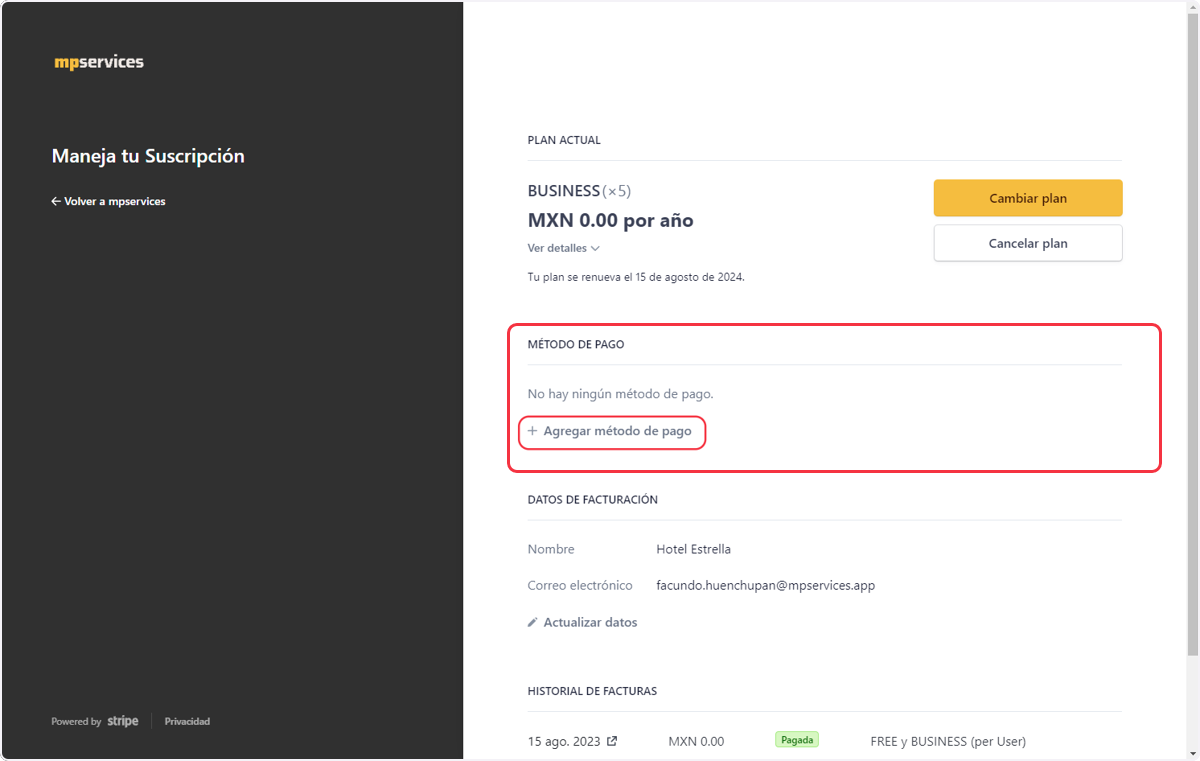Open the Privacidad link
Viewport: 1200px width, 761px height.
click(x=187, y=721)
